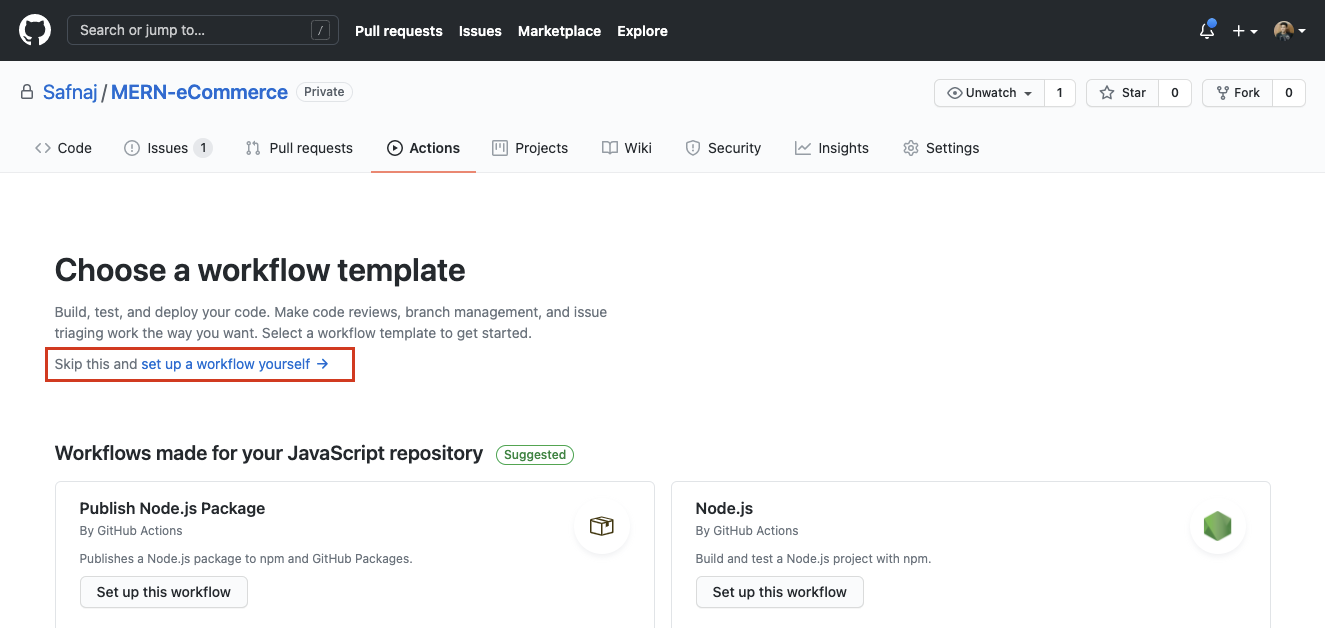Click the lock icon beside repository name
Image resolution: width=1325 pixels, height=628 pixels.
pos(27,92)
